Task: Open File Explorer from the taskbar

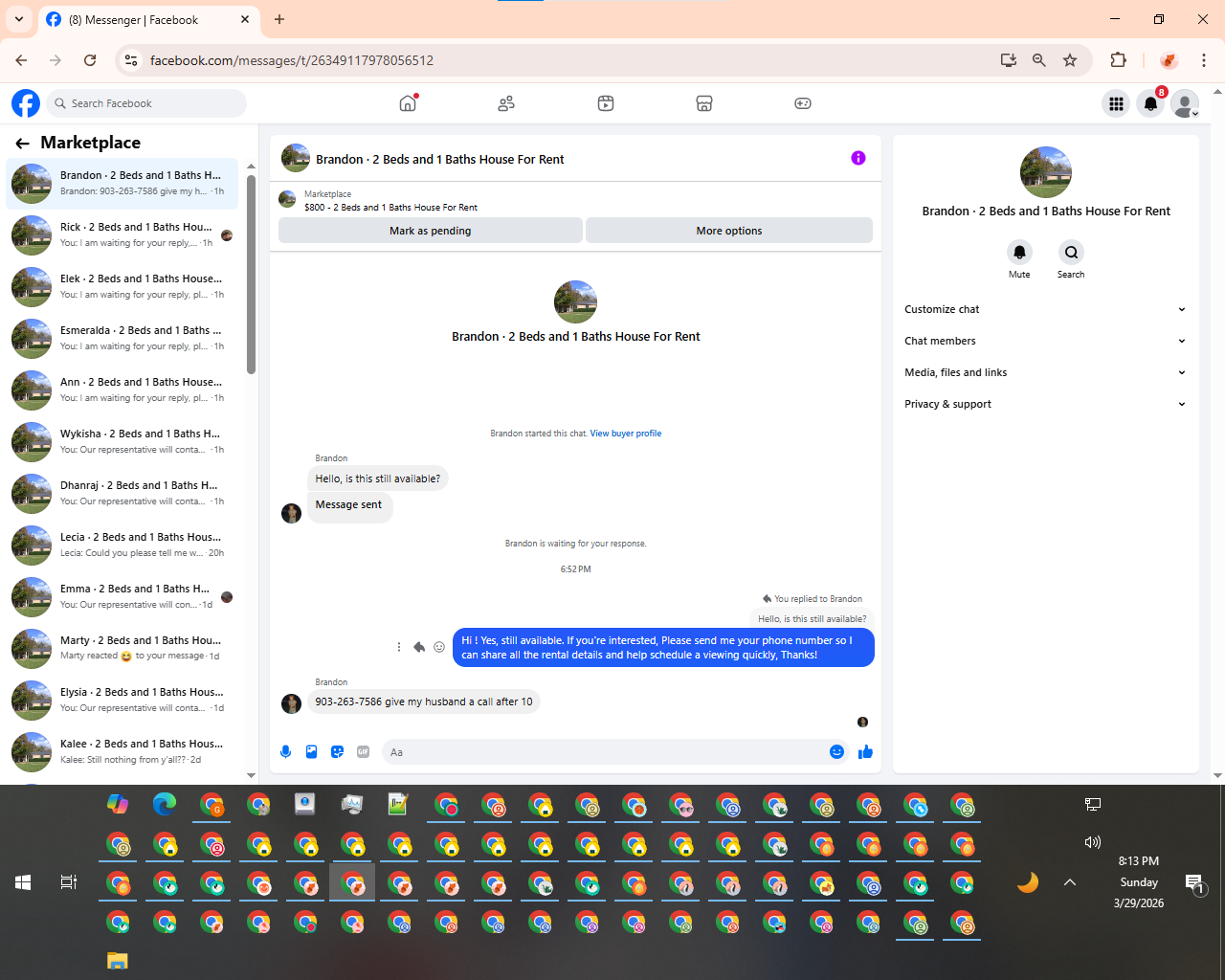Action: (x=117, y=961)
